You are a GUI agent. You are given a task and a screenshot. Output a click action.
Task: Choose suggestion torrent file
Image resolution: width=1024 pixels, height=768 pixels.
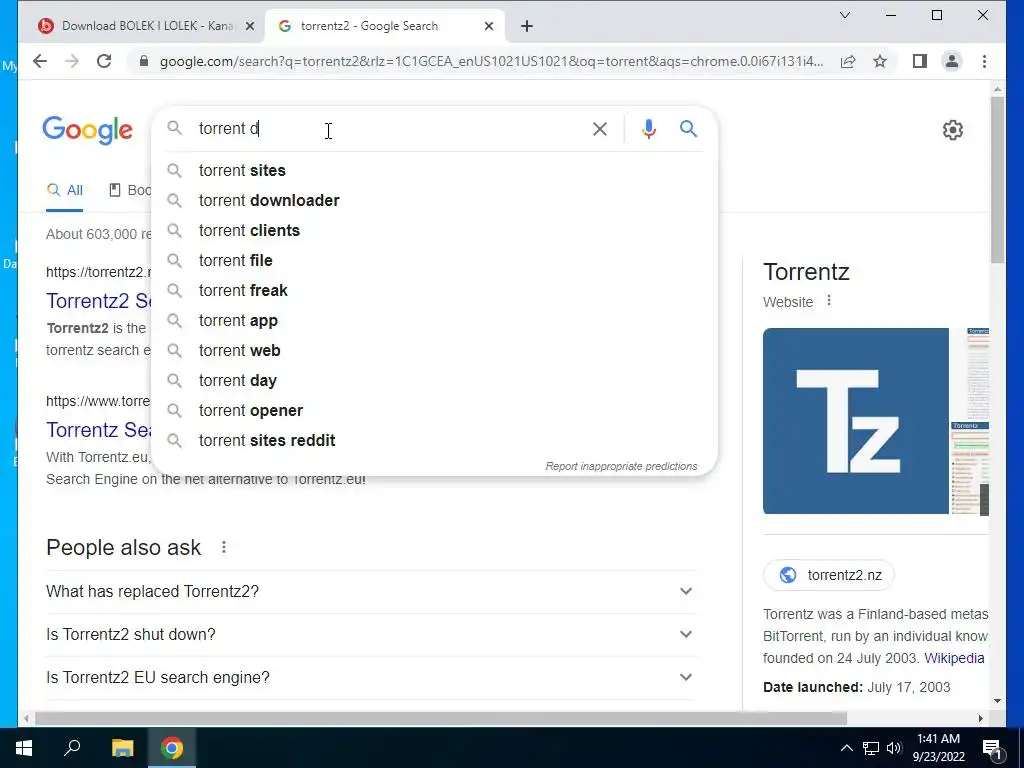coord(434,261)
